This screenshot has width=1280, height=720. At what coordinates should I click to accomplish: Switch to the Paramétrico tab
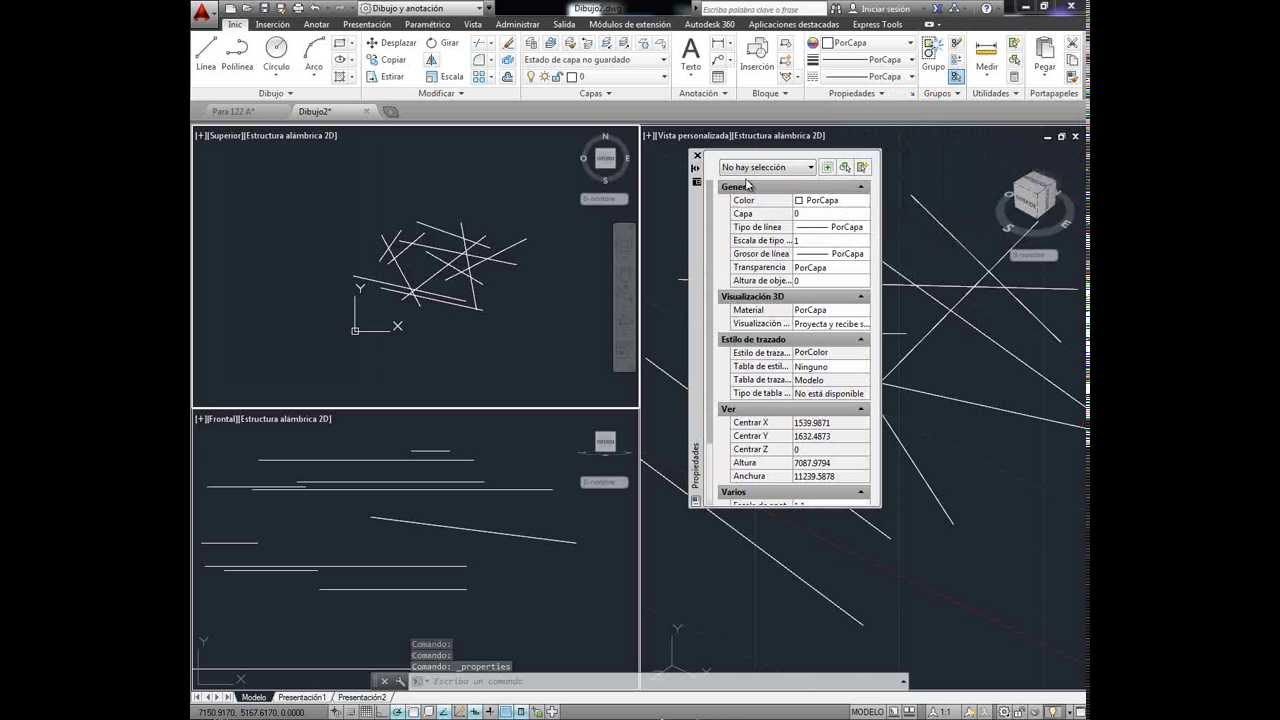coord(427,24)
